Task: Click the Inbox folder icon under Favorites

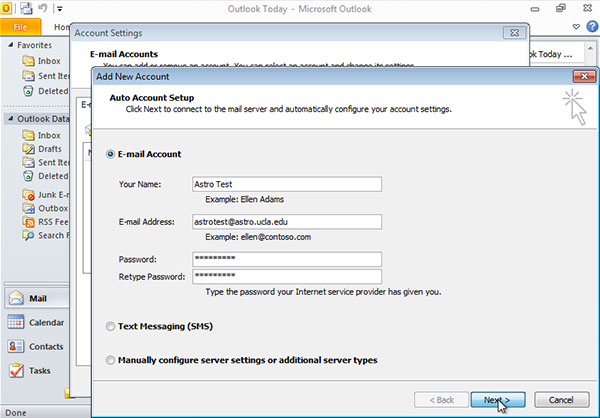Action: tap(28, 61)
